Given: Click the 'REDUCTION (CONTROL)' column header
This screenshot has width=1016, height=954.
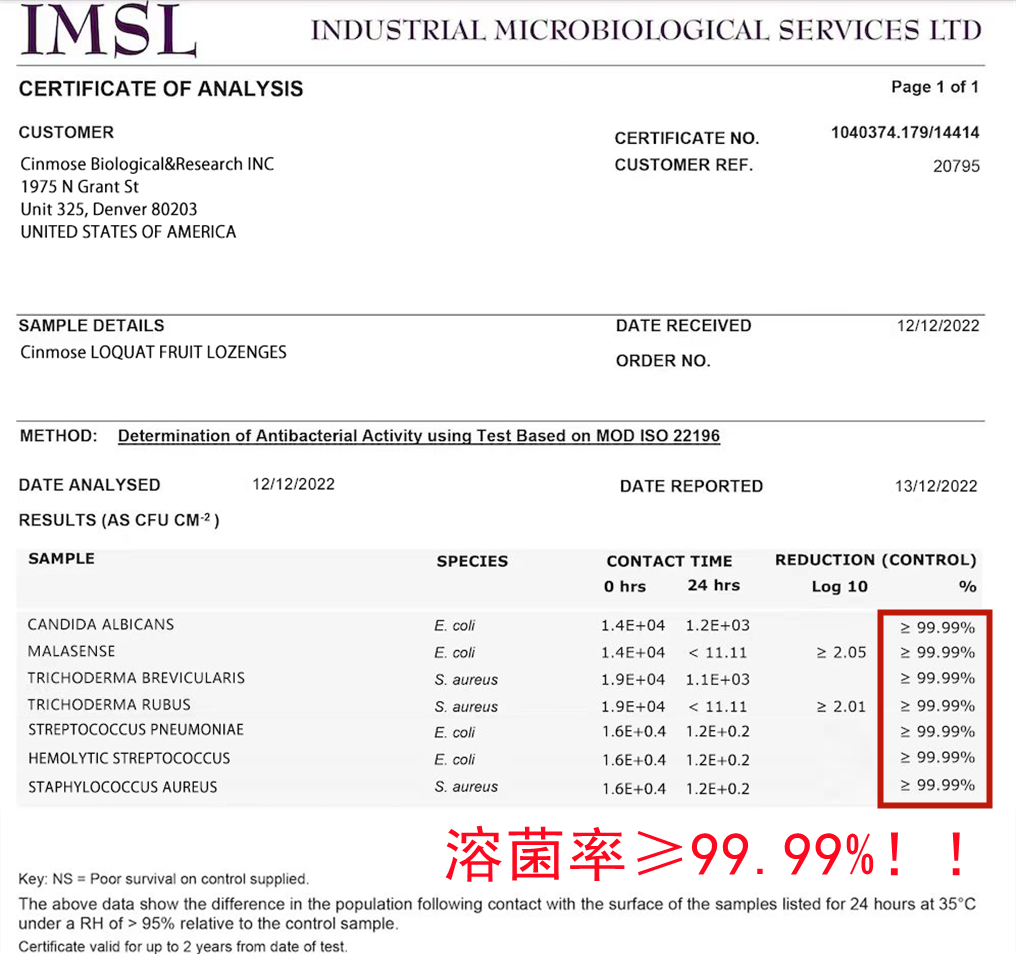Looking at the screenshot, I should tap(875, 560).
